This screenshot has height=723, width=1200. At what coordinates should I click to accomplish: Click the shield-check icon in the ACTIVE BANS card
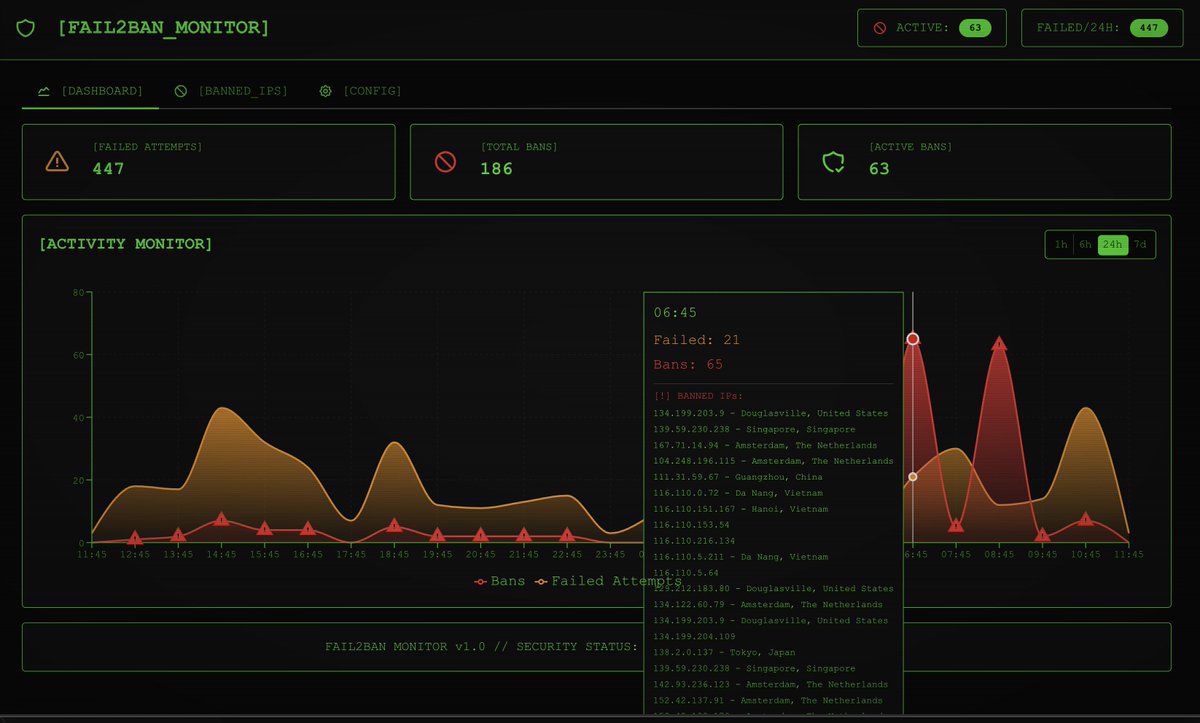833,161
